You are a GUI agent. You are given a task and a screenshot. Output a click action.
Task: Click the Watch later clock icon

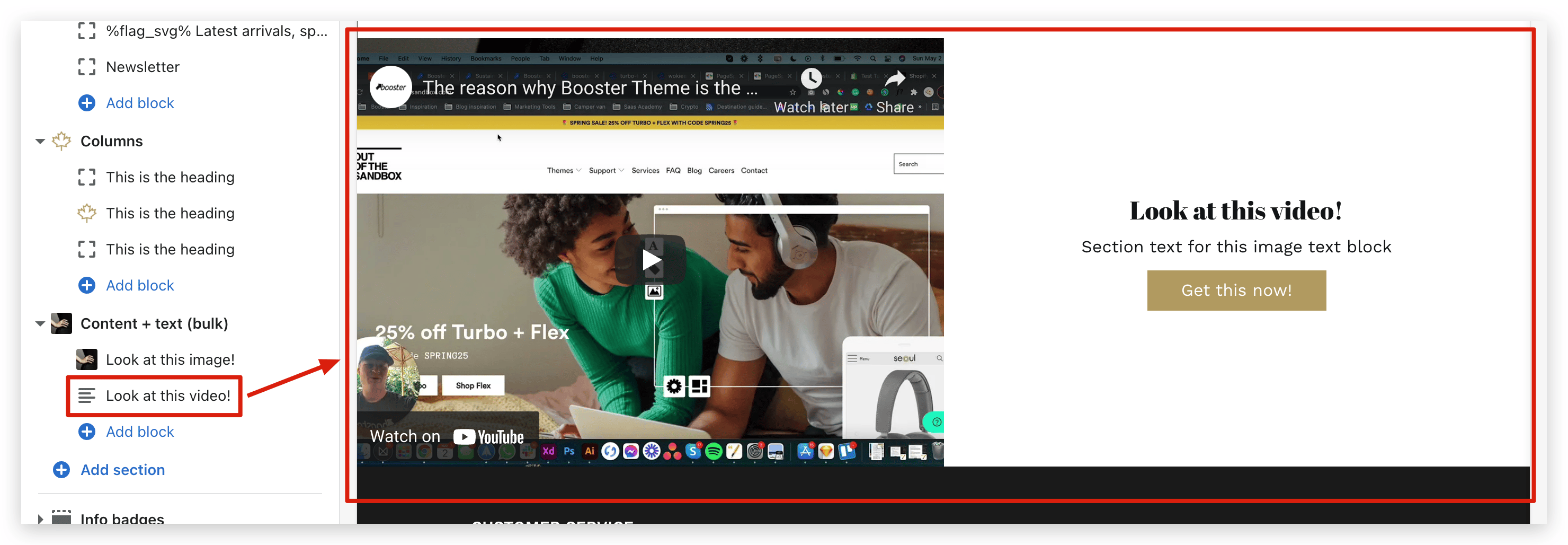(811, 78)
